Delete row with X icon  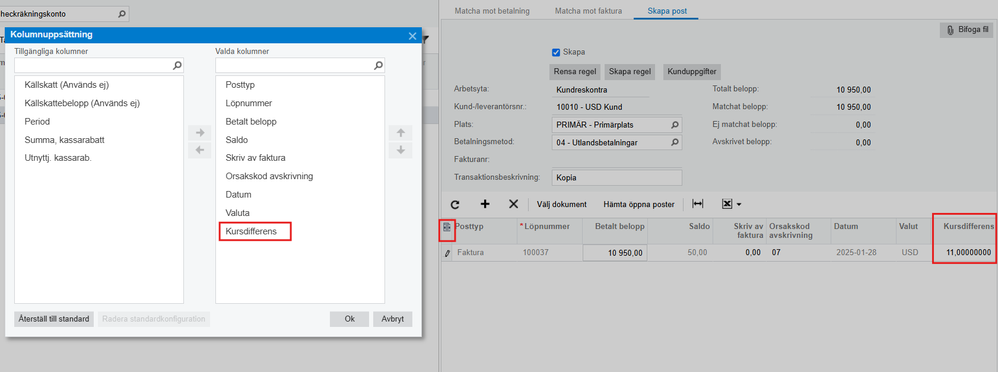coord(514,204)
